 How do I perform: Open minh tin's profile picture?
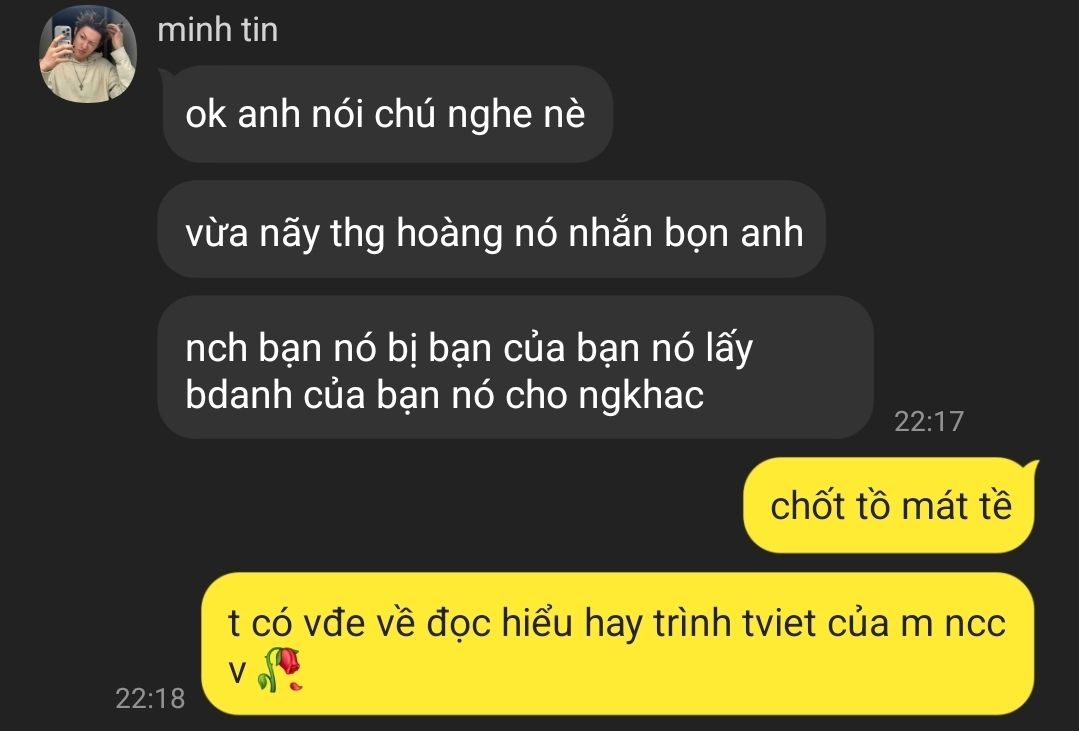coord(87,54)
